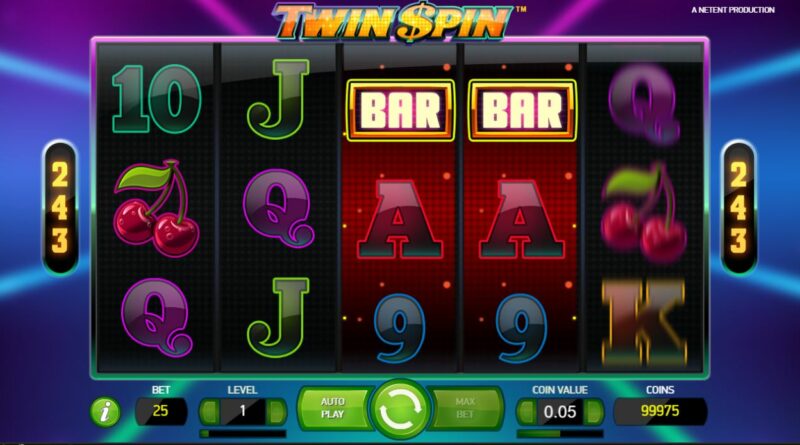Decrease the bet level with left arrow
The image size is (800, 445).
[209, 411]
